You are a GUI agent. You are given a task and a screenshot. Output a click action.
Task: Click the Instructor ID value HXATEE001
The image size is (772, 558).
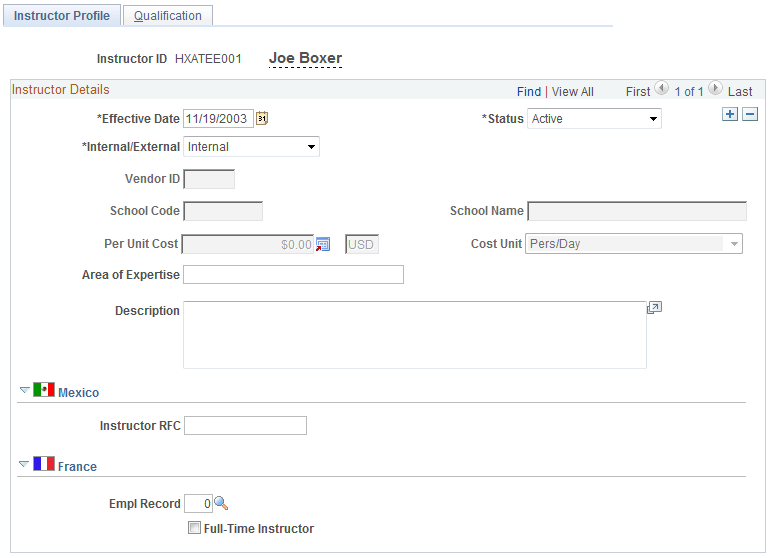pyautogui.click(x=208, y=59)
